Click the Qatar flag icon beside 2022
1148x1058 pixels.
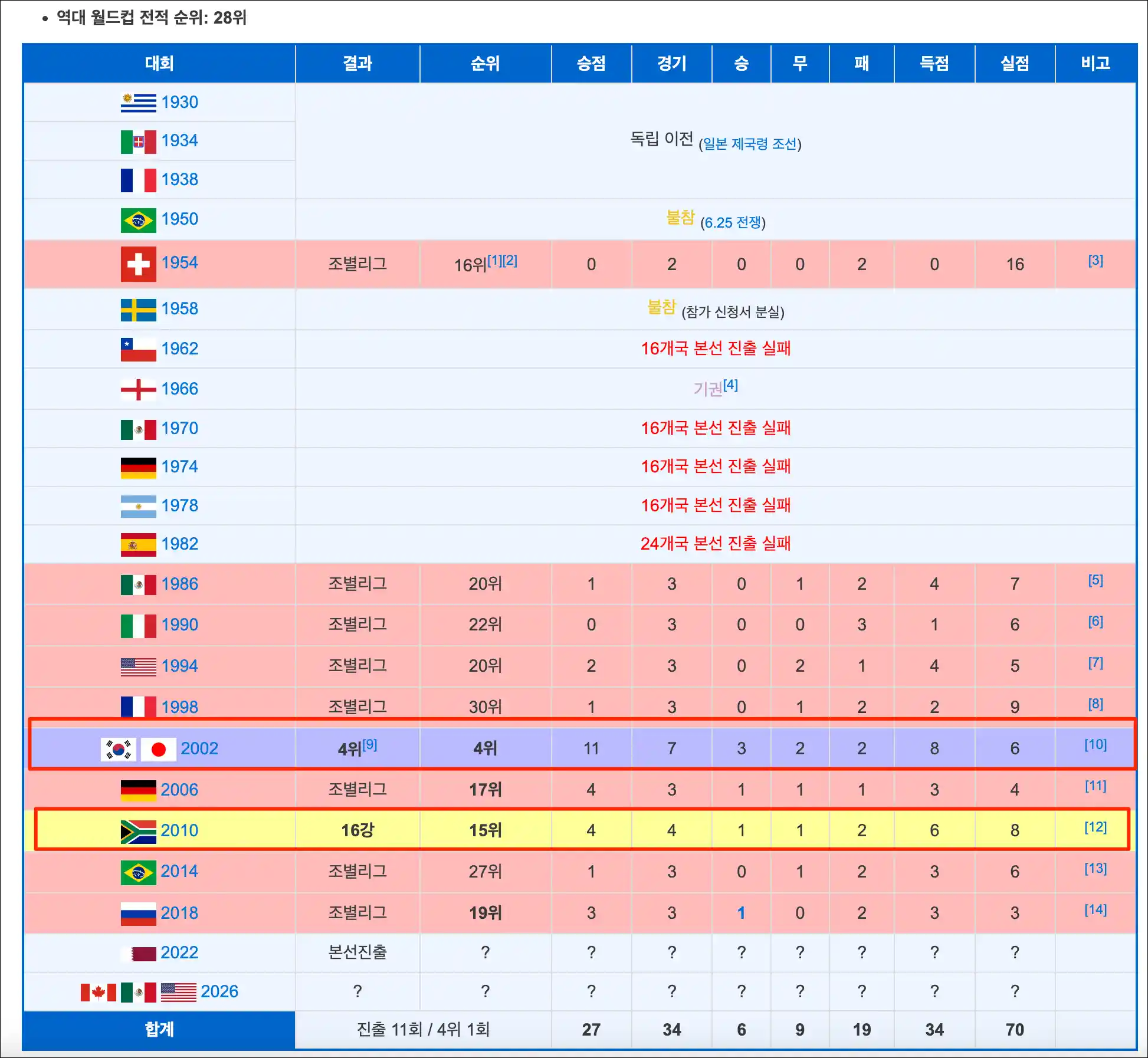click(138, 954)
